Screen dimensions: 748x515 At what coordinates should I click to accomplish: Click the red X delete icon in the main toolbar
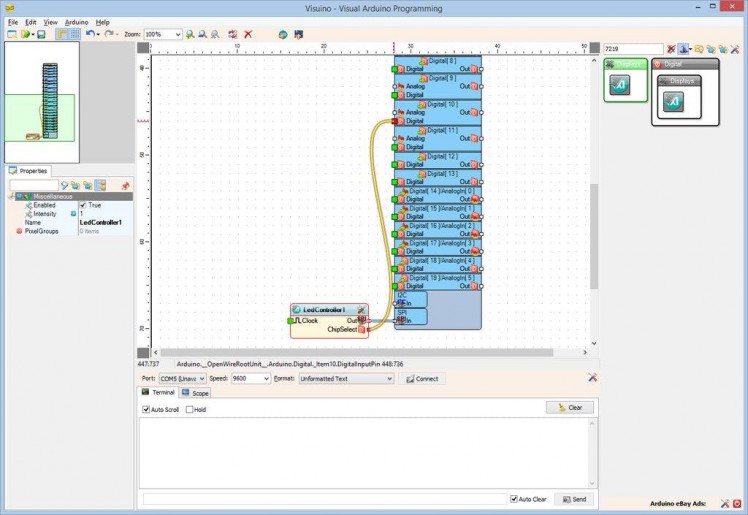tap(248, 34)
